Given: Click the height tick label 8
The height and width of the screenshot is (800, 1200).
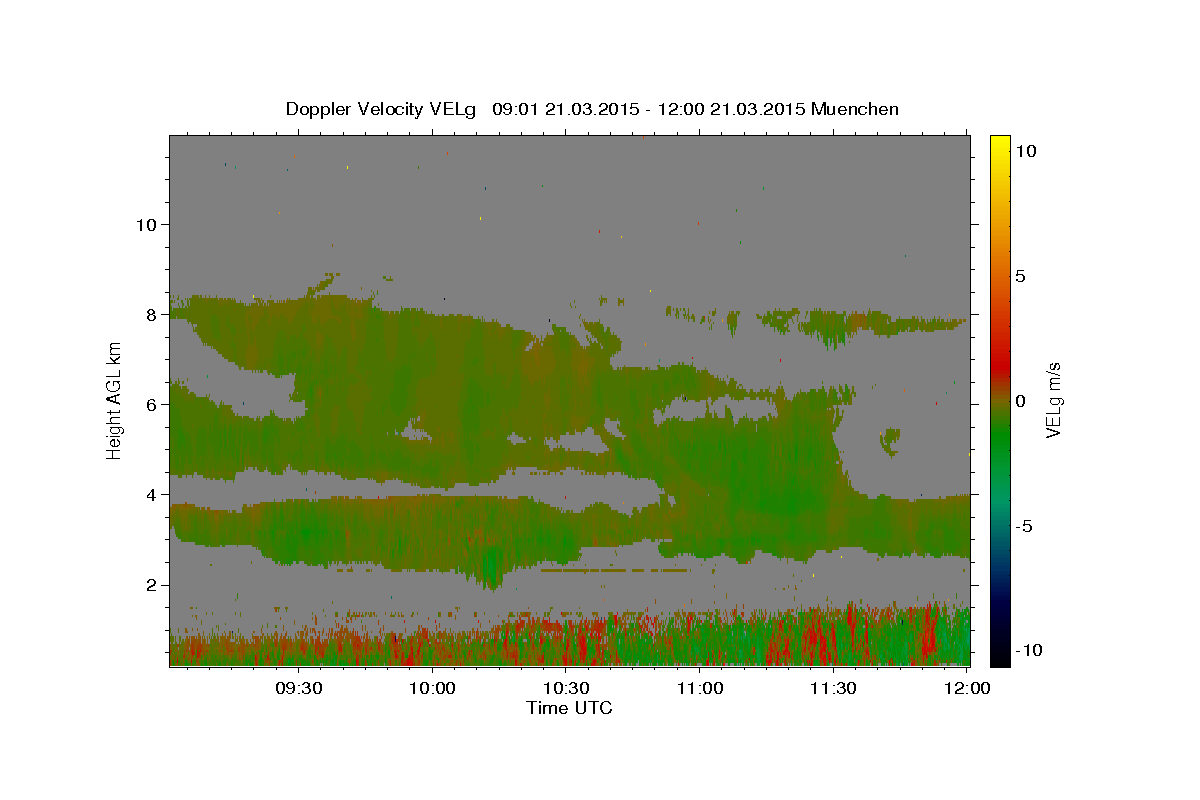Looking at the screenshot, I should (151, 314).
